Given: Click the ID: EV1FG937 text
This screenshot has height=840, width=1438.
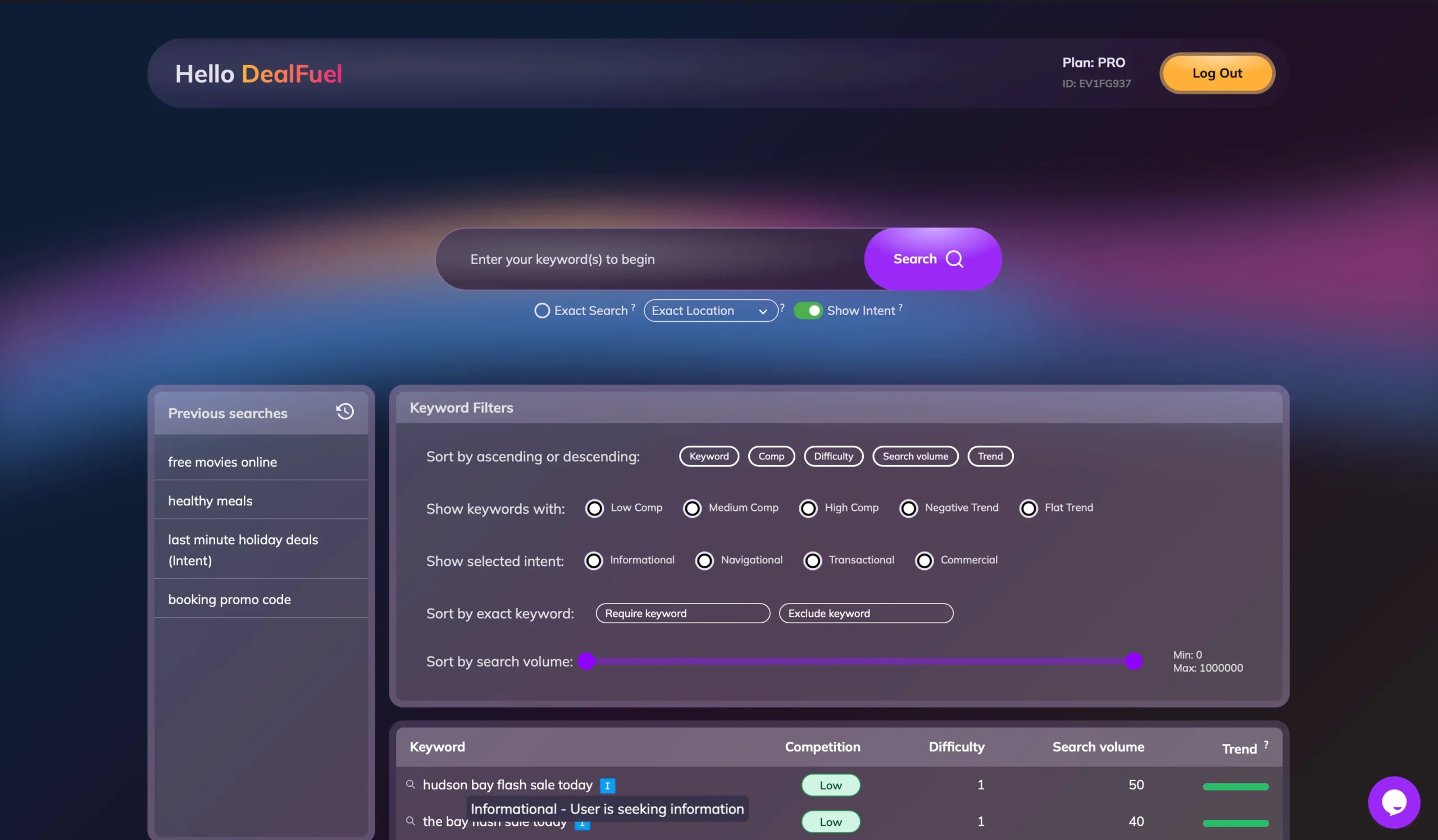Looking at the screenshot, I should [1096, 83].
